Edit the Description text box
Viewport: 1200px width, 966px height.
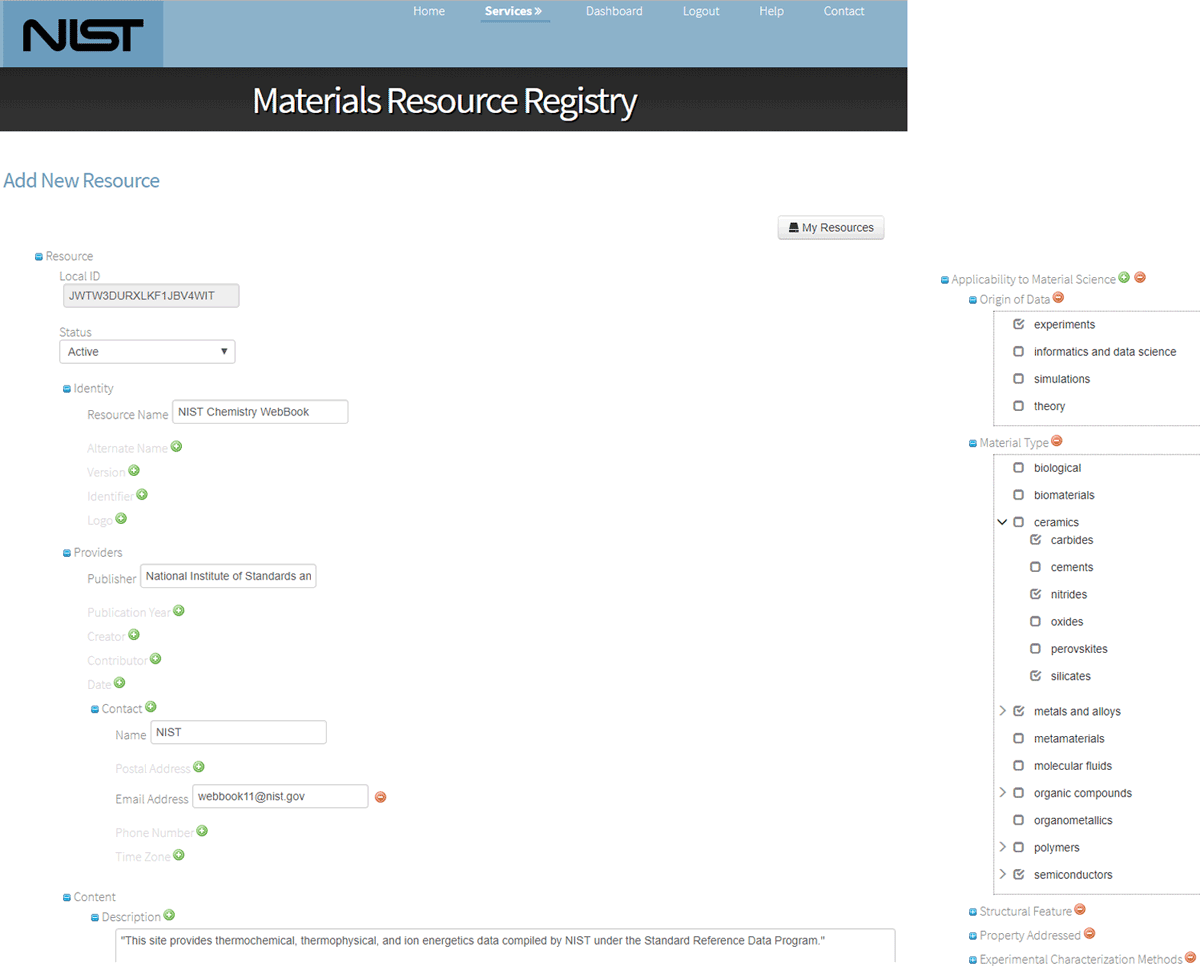[505, 945]
